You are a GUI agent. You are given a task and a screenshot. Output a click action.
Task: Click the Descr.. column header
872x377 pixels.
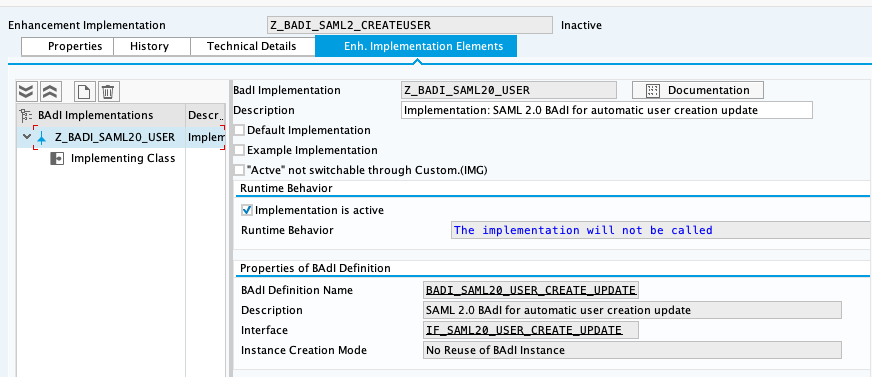click(x=206, y=116)
